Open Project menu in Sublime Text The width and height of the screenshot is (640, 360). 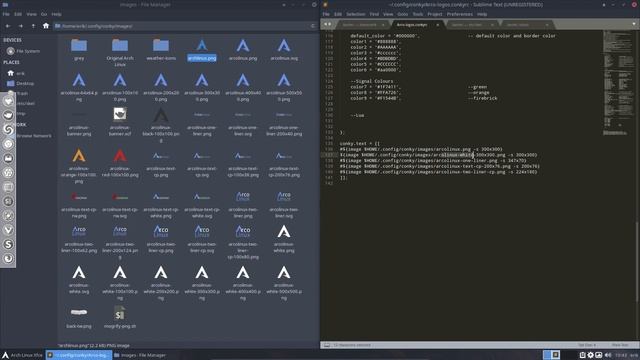(x=435, y=14)
